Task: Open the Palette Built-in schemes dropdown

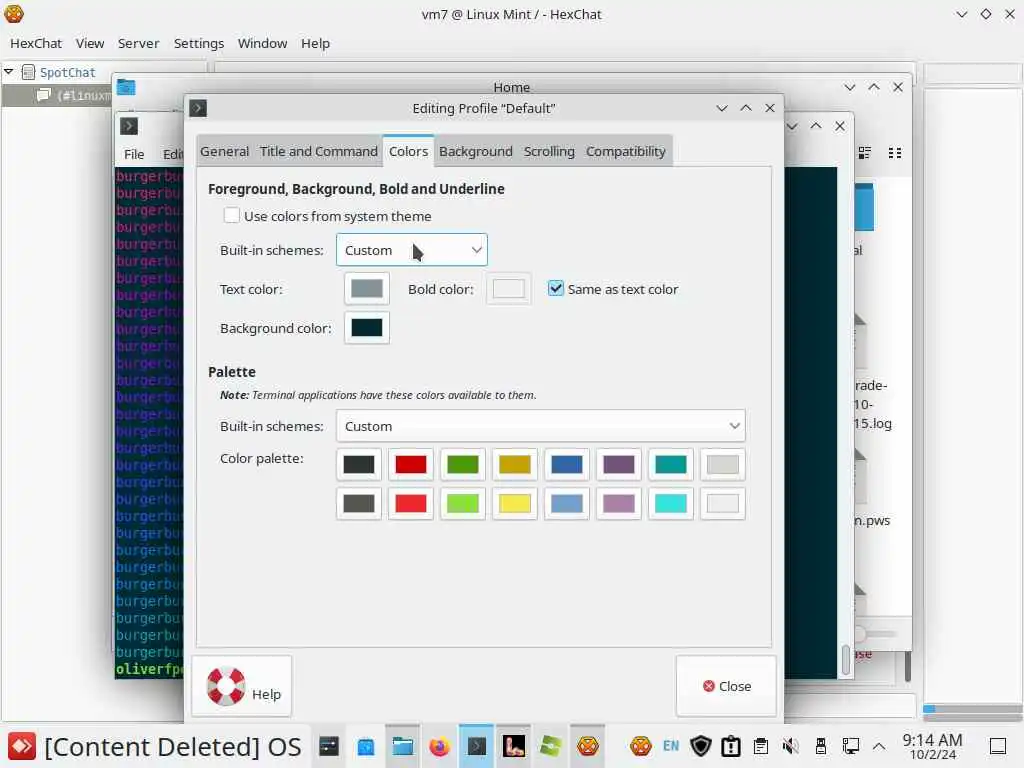Action: click(541, 426)
